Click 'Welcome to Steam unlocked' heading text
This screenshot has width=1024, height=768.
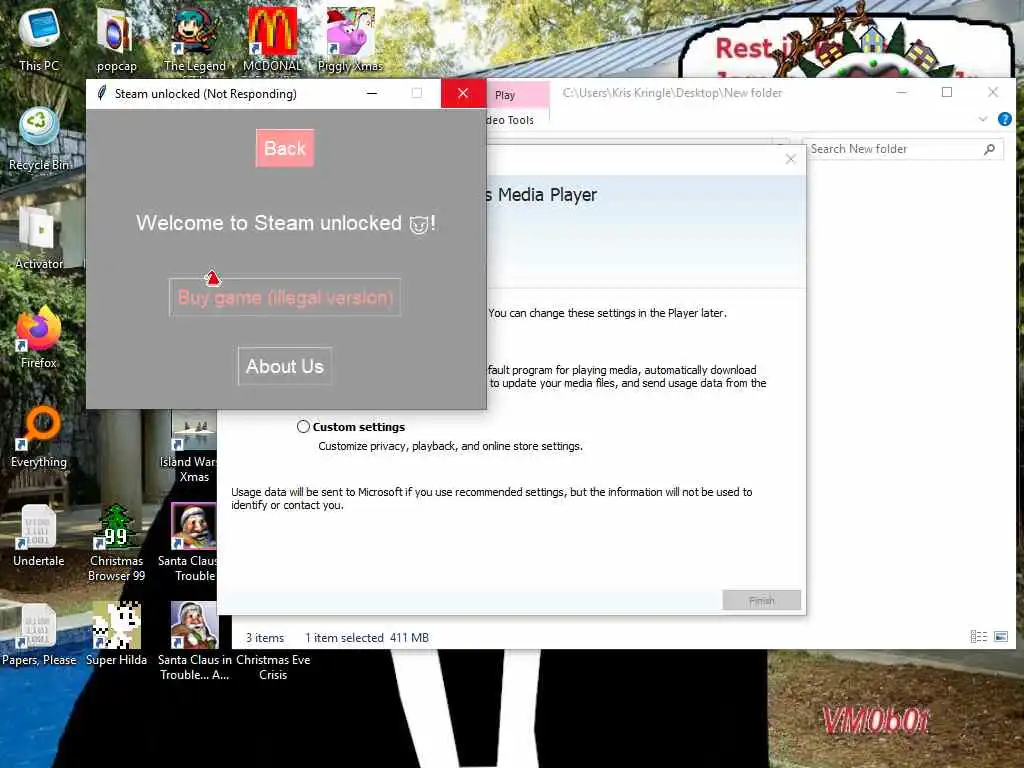click(x=286, y=223)
